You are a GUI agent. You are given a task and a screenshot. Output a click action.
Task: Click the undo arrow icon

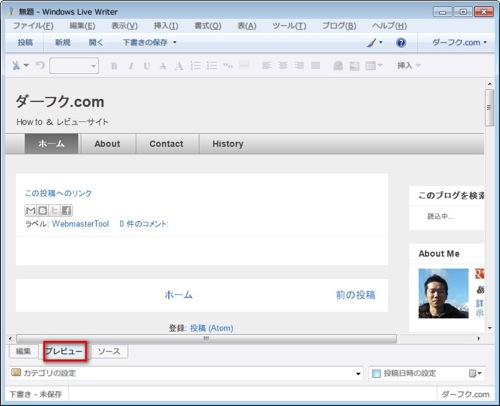pos(40,65)
